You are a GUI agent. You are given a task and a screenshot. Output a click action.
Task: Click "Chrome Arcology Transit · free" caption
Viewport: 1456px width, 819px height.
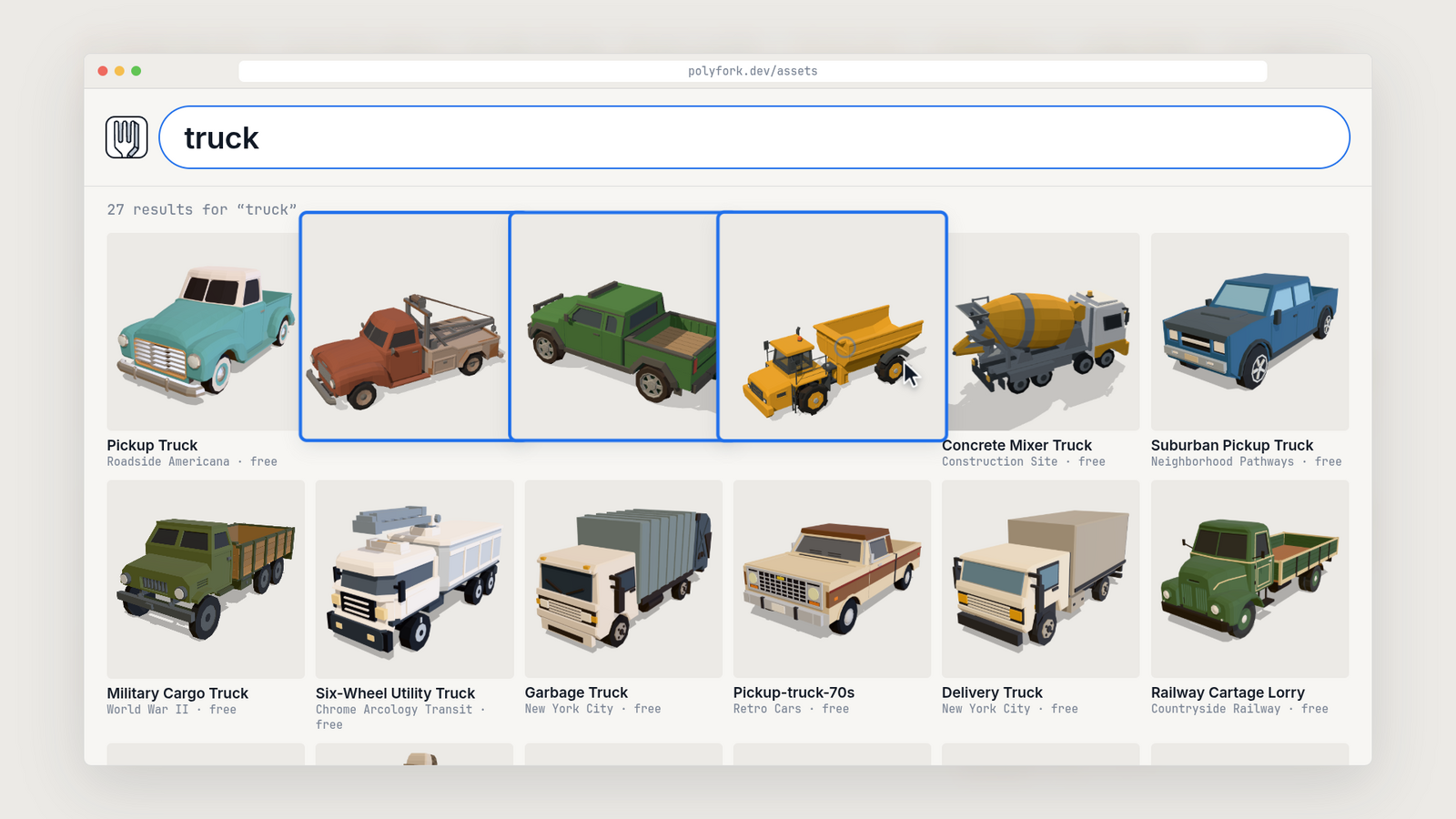click(401, 717)
